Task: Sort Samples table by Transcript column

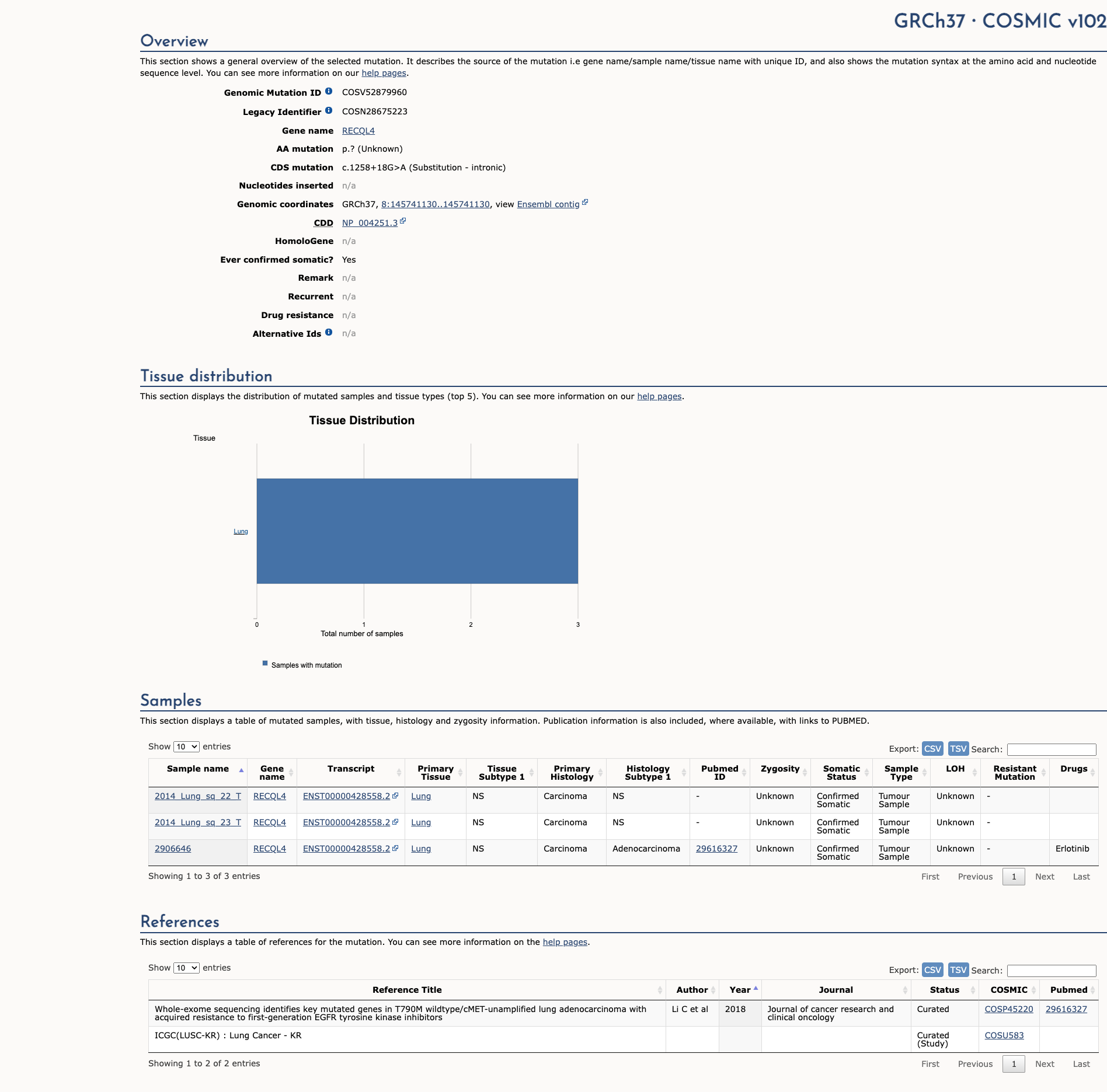Action: [x=351, y=773]
